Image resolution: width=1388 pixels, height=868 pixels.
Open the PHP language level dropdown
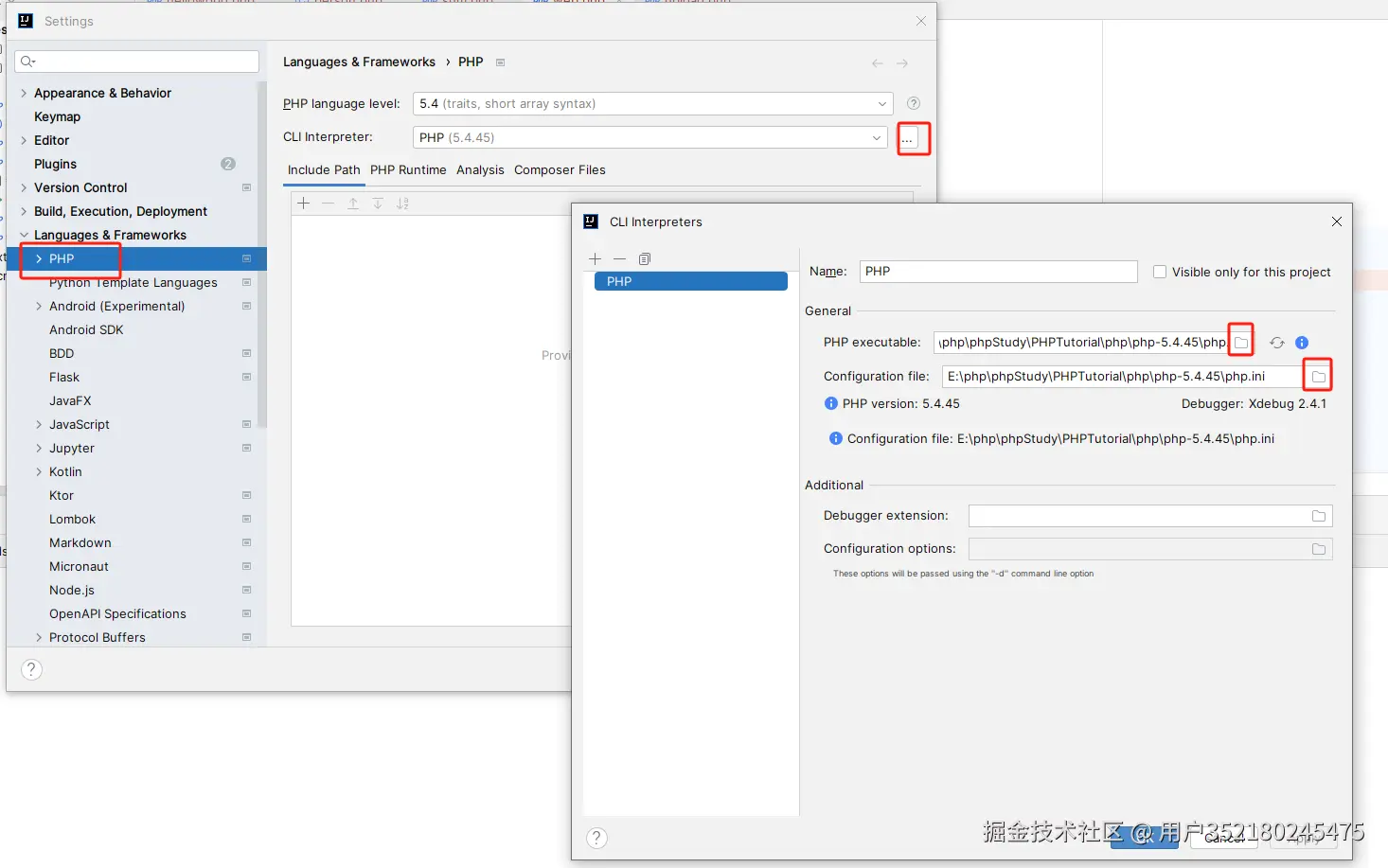coord(653,103)
